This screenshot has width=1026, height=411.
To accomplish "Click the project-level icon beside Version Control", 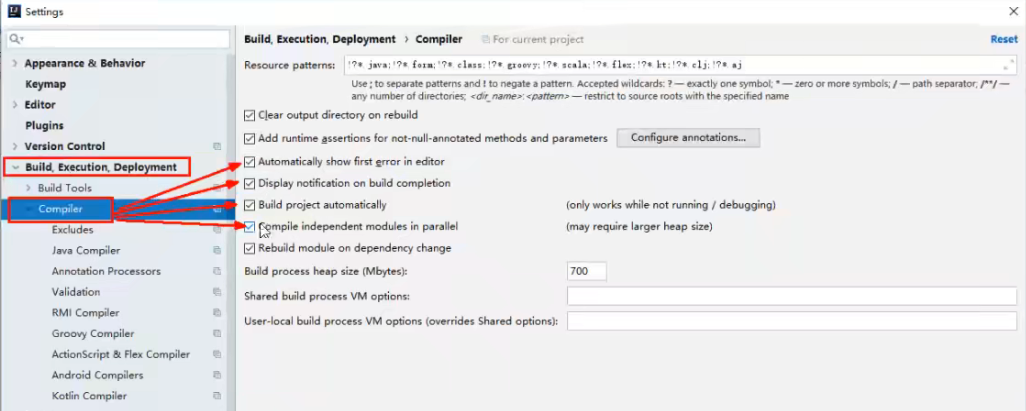I will pyautogui.click(x=217, y=146).
